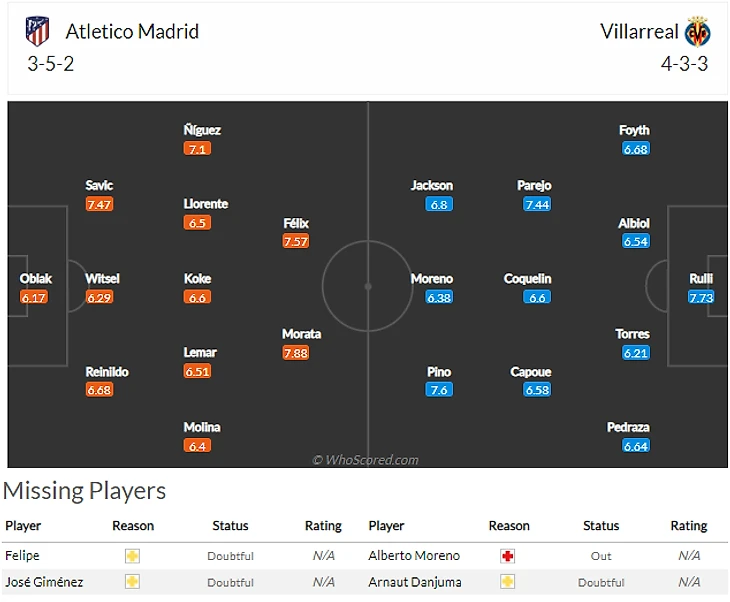Select goalkeeper Oblak on the pitch
This screenshot has height=602, width=730.
(34, 279)
